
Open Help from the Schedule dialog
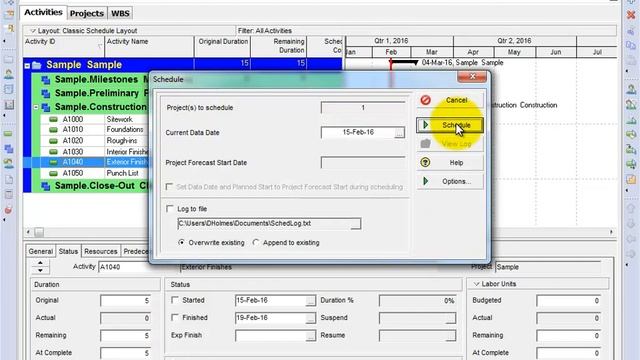[450, 162]
